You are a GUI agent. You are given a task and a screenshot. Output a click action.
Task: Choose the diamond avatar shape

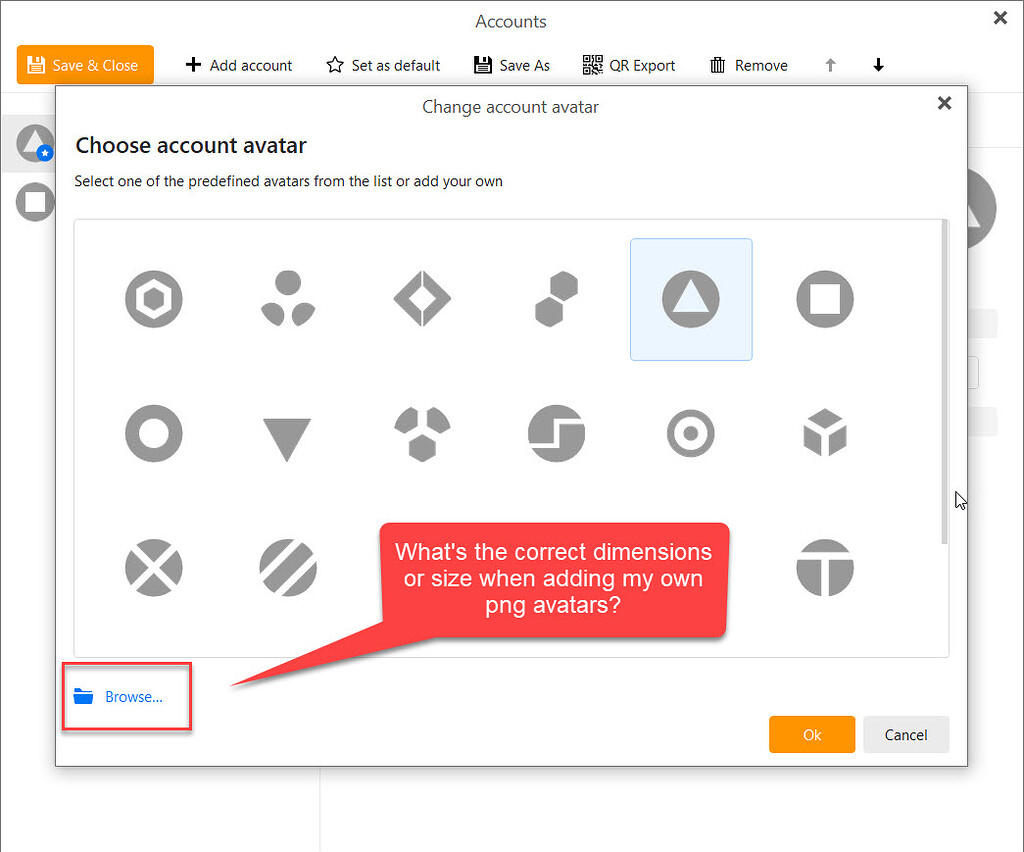422,298
